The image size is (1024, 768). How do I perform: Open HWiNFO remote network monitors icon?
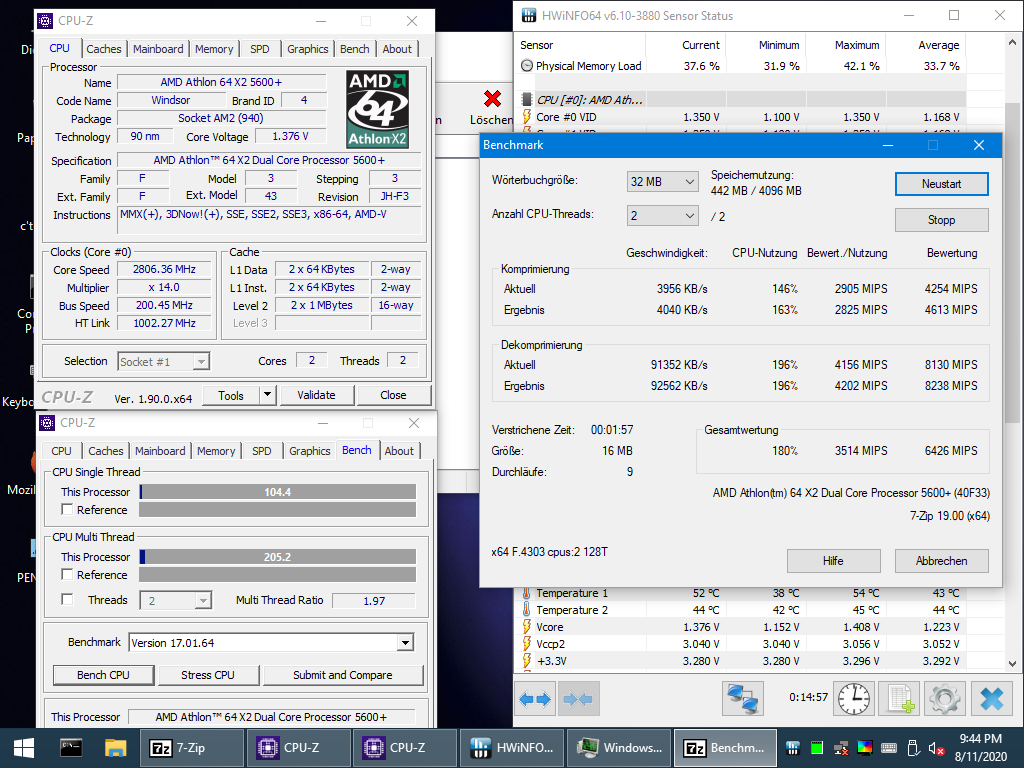tap(743, 699)
